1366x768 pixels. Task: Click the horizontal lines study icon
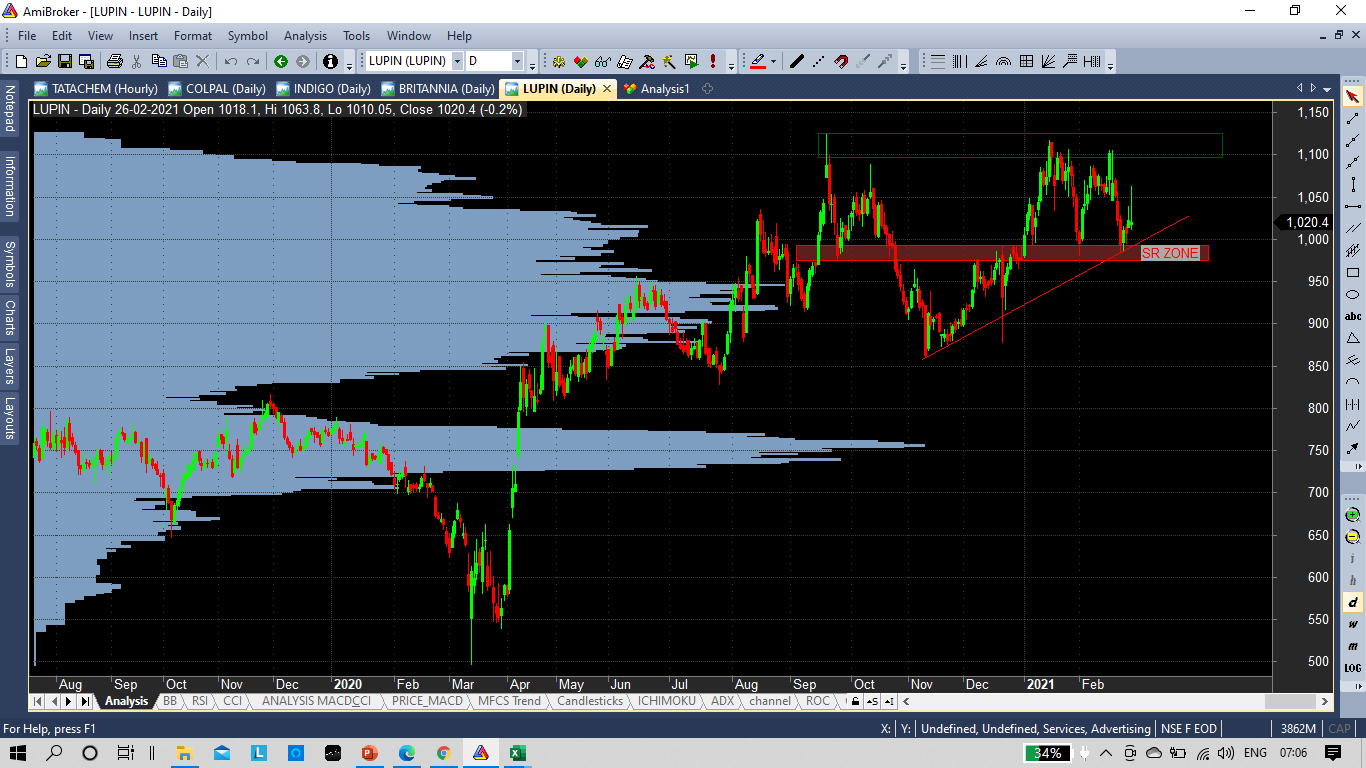pos(938,61)
